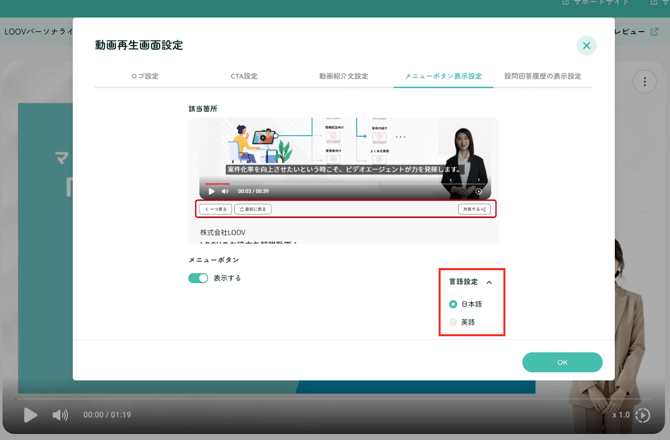
Task: Click the 共有する button in preview
Action: [474, 209]
